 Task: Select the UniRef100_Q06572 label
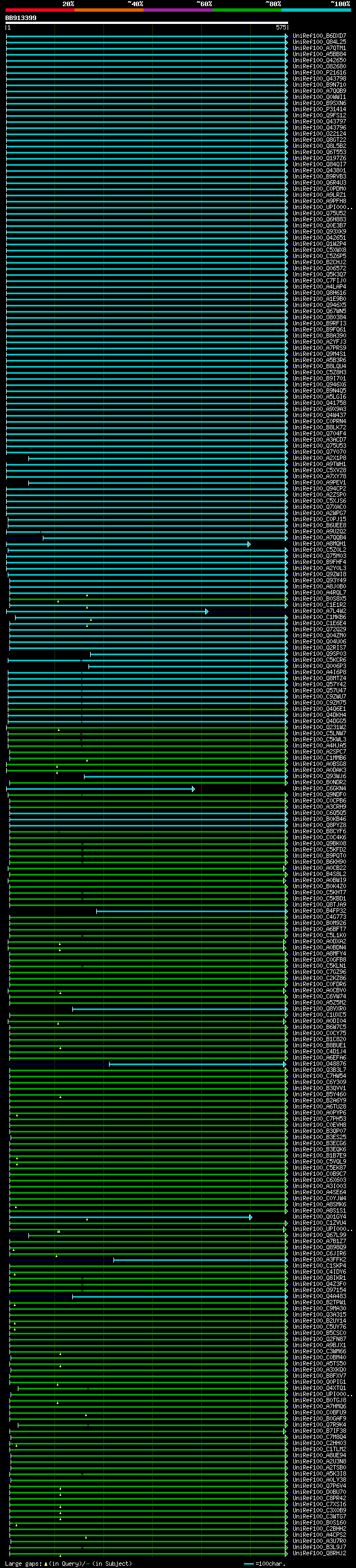pyautogui.click(x=319, y=269)
